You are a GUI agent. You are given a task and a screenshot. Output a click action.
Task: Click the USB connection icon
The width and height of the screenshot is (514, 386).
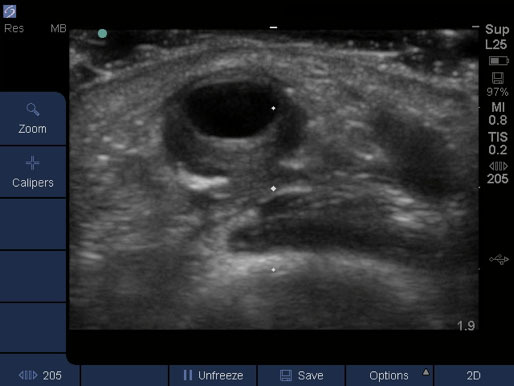499,259
